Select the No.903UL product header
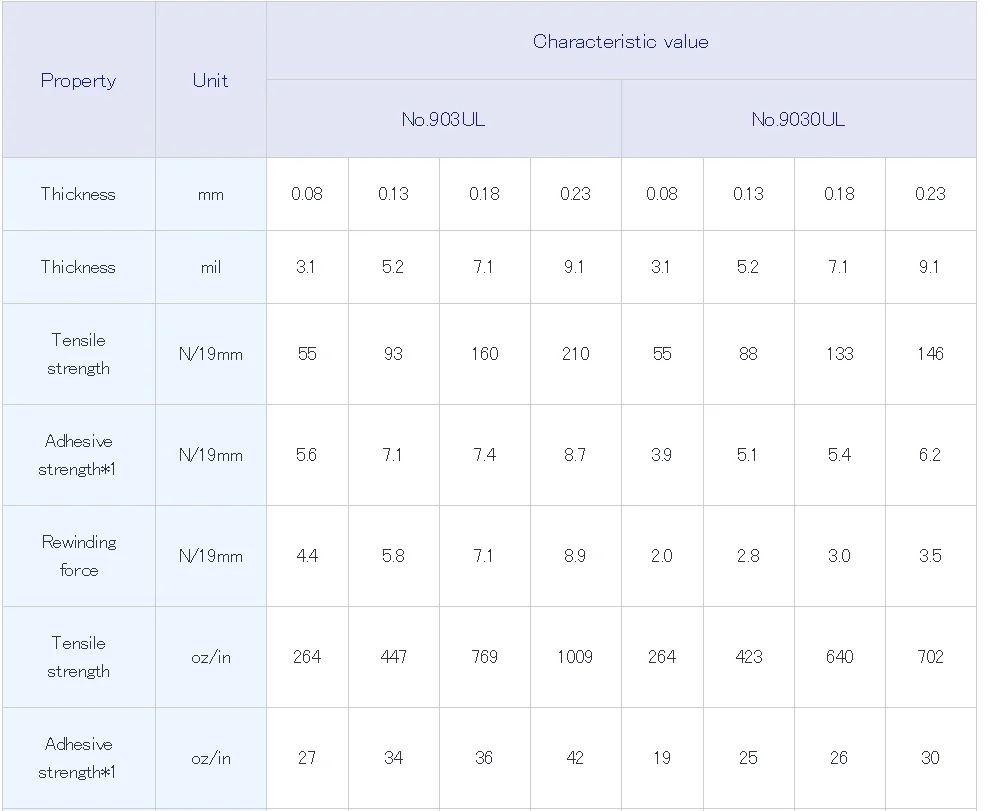 click(x=443, y=119)
